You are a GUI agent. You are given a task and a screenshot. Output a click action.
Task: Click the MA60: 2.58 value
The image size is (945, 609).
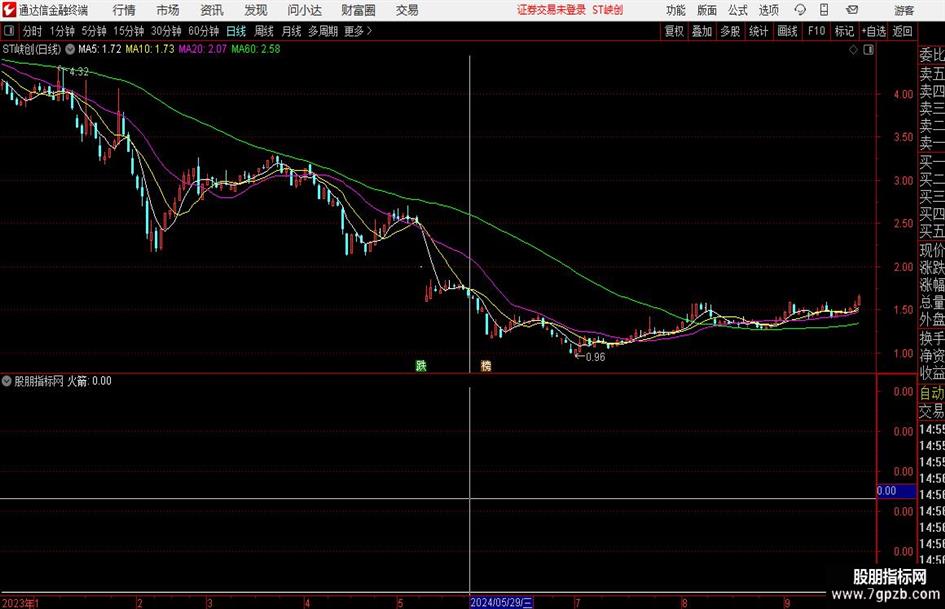tap(256, 49)
